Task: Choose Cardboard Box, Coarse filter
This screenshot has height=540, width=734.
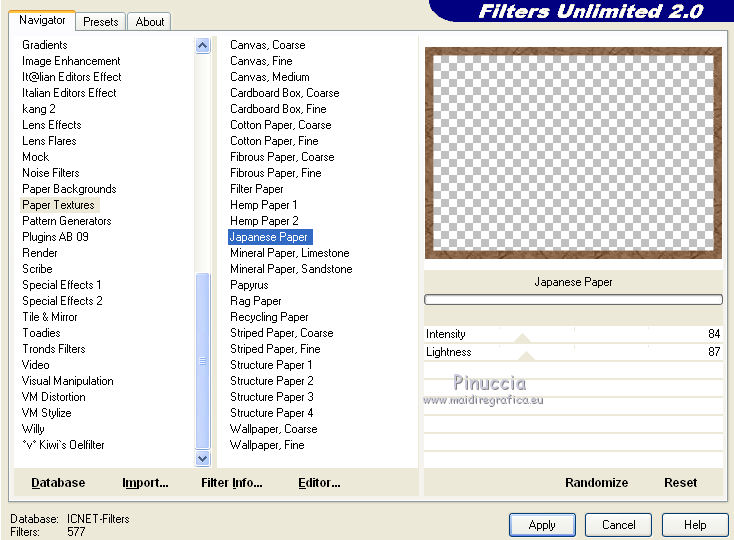Action: (x=285, y=93)
